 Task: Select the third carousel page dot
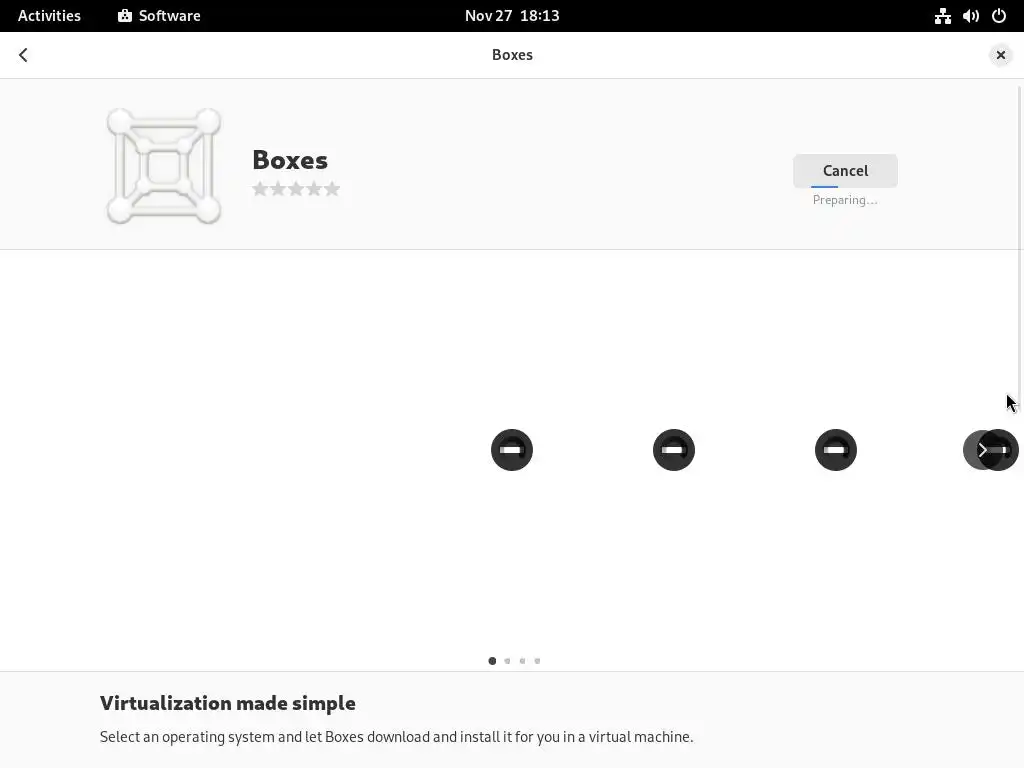522,661
